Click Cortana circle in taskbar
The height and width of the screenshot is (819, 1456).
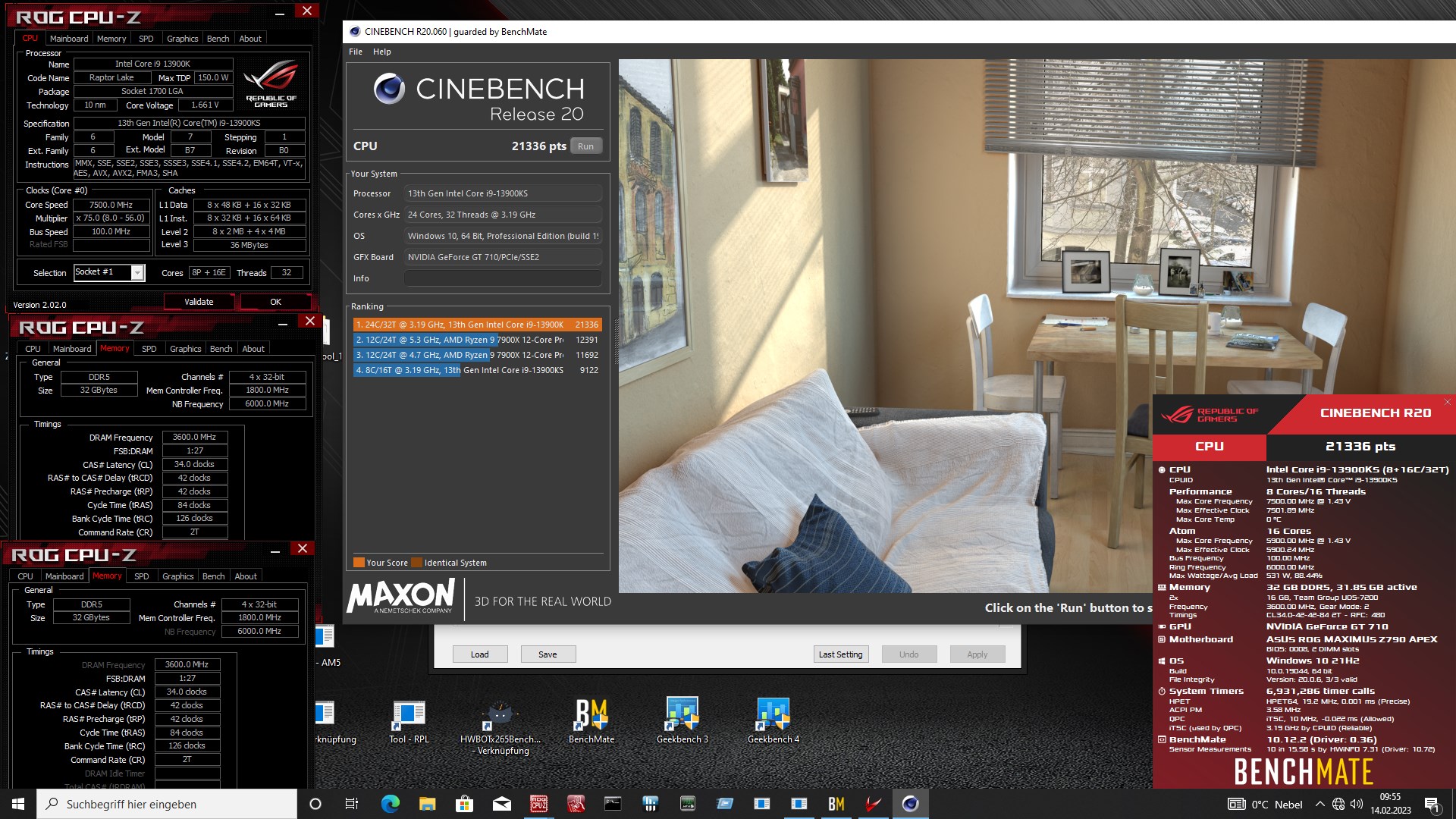tap(315, 804)
